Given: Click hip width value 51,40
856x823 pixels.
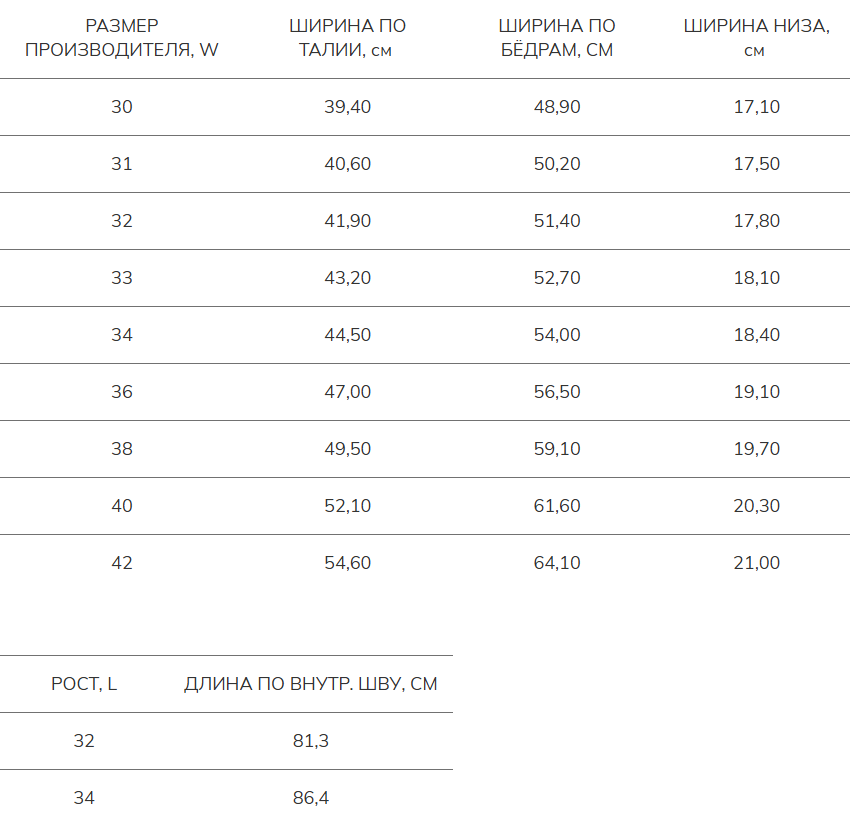Looking at the screenshot, I should click(557, 221).
